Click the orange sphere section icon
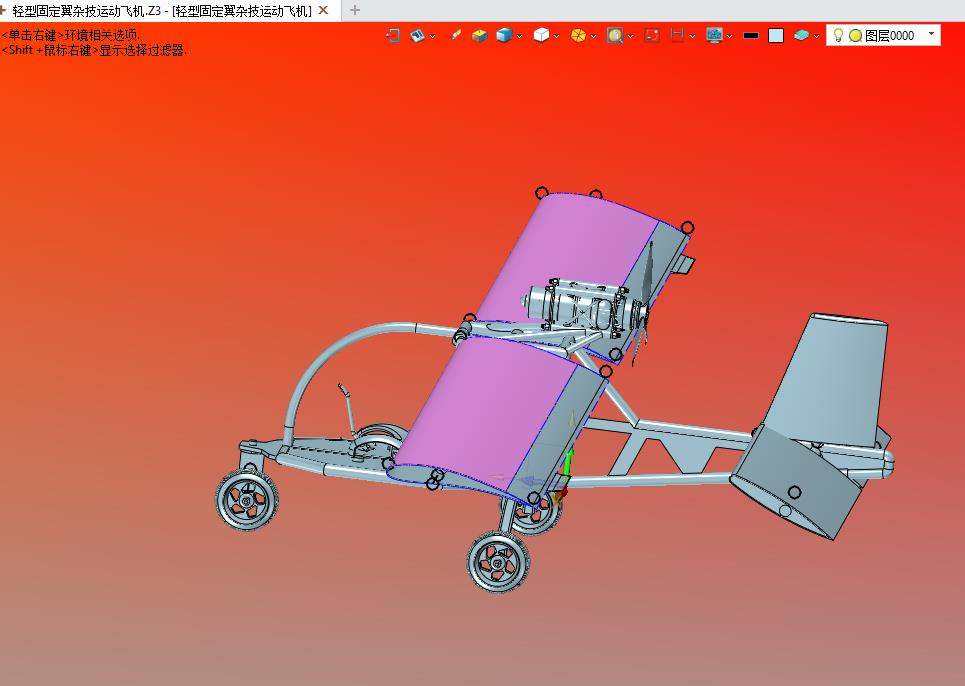The width and height of the screenshot is (965, 686). tap(578, 35)
